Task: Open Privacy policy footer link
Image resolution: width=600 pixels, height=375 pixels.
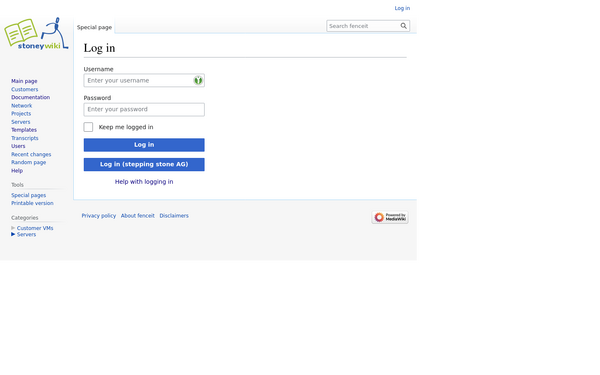Action: (x=99, y=216)
